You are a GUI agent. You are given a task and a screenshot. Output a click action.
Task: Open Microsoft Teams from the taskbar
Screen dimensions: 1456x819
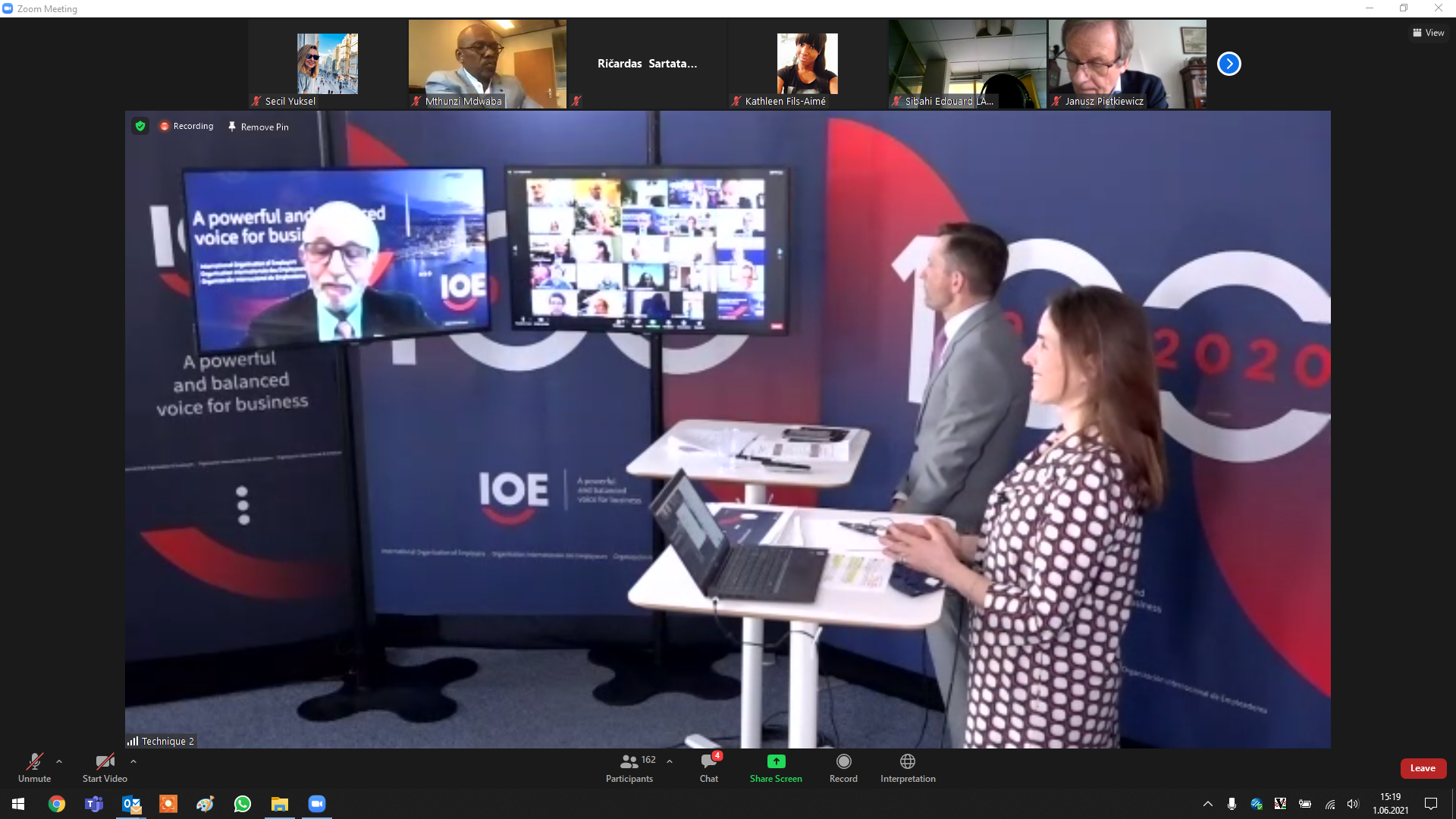tap(94, 804)
